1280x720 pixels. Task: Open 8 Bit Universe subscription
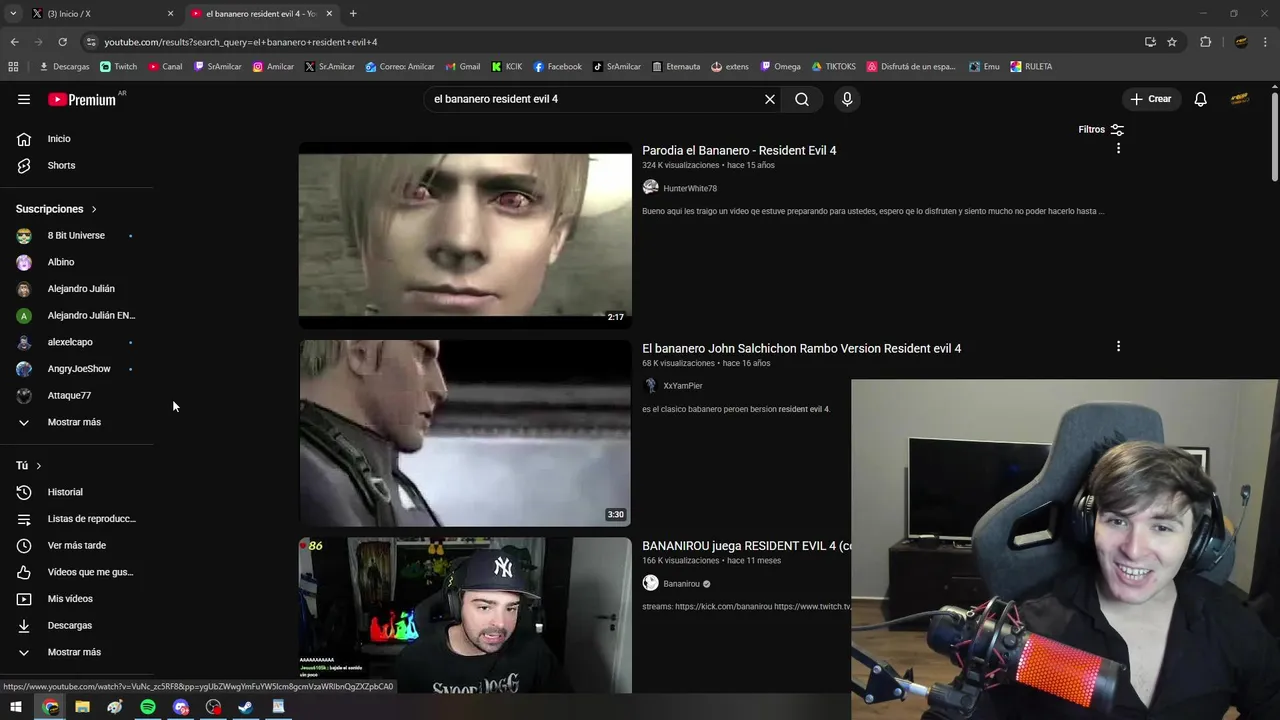click(x=75, y=236)
